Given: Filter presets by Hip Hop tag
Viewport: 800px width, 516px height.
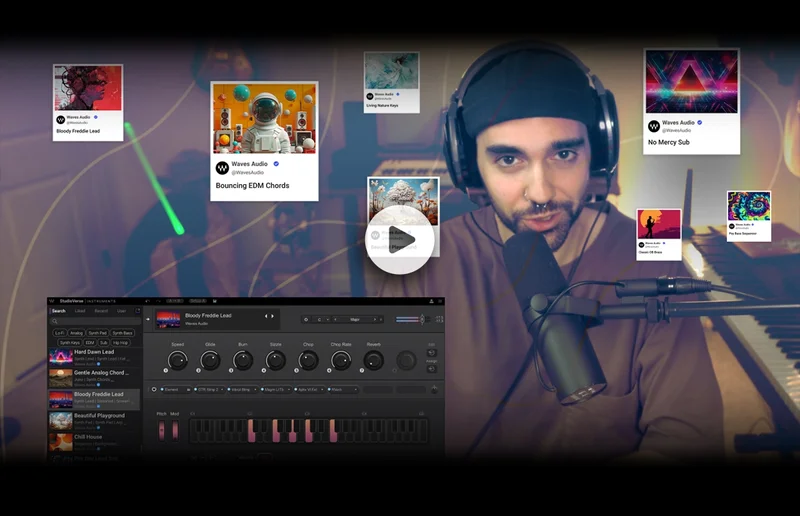Looking at the screenshot, I should click(x=120, y=343).
